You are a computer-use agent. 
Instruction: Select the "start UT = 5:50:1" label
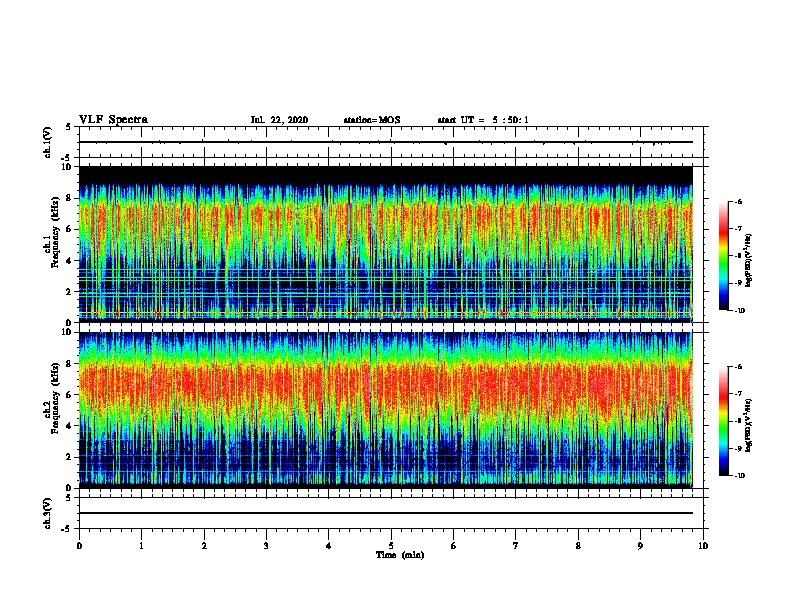(x=483, y=120)
